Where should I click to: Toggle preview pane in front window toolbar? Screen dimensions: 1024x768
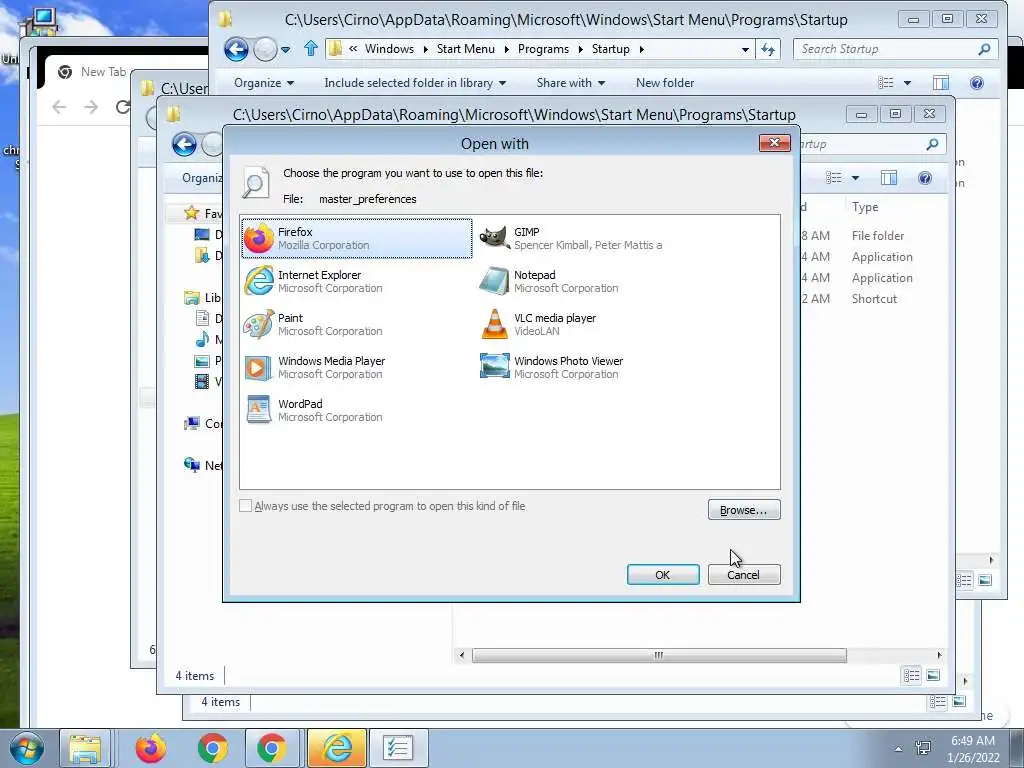[x=889, y=178]
